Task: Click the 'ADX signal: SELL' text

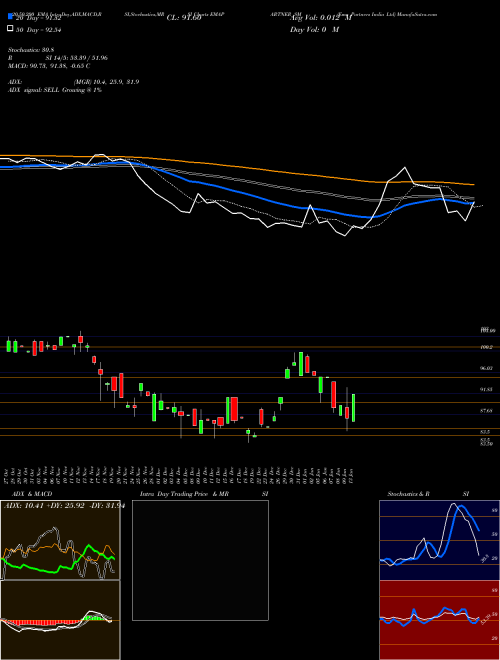Action: [x=34, y=90]
